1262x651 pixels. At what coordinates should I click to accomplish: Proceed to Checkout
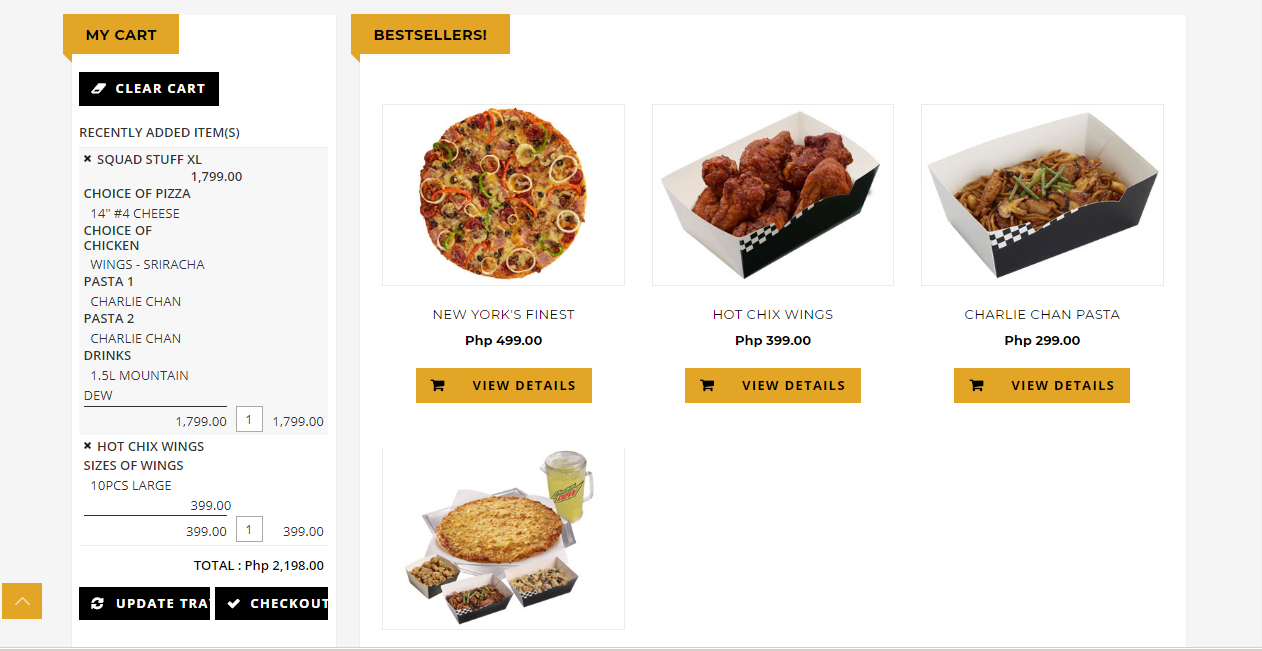[271, 603]
